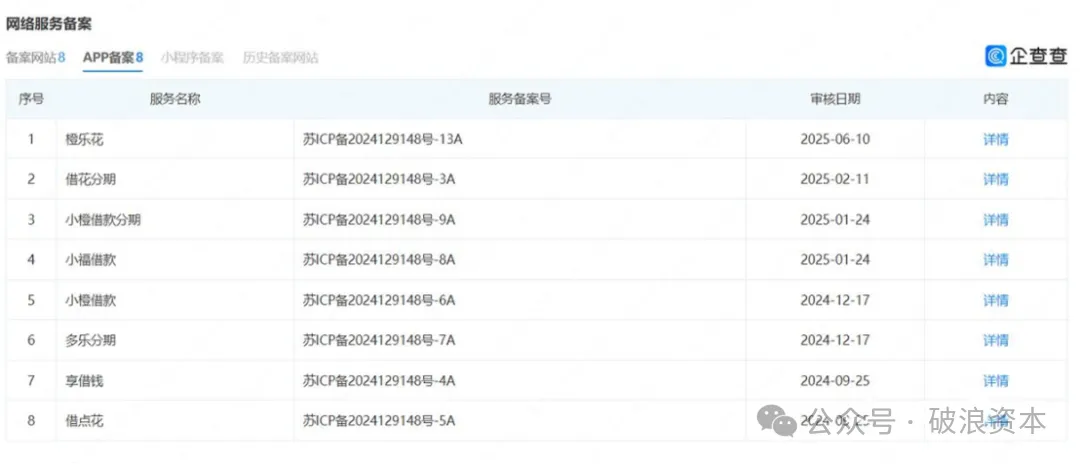Click record number 苏ICP备2024129148号-5A

pos(380,421)
